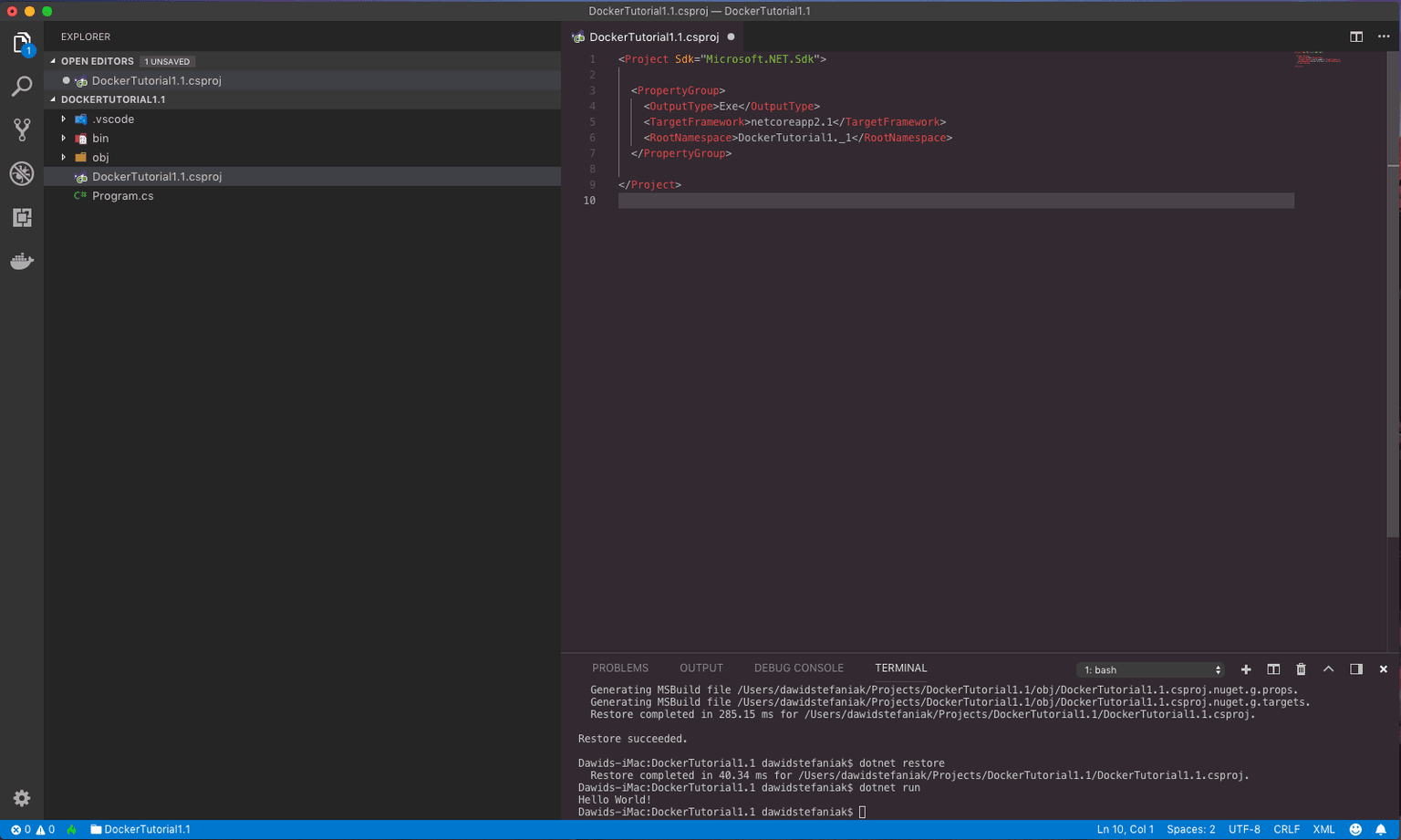
Task: Click 'Restore succeeded.' in terminal
Action: [x=633, y=739]
